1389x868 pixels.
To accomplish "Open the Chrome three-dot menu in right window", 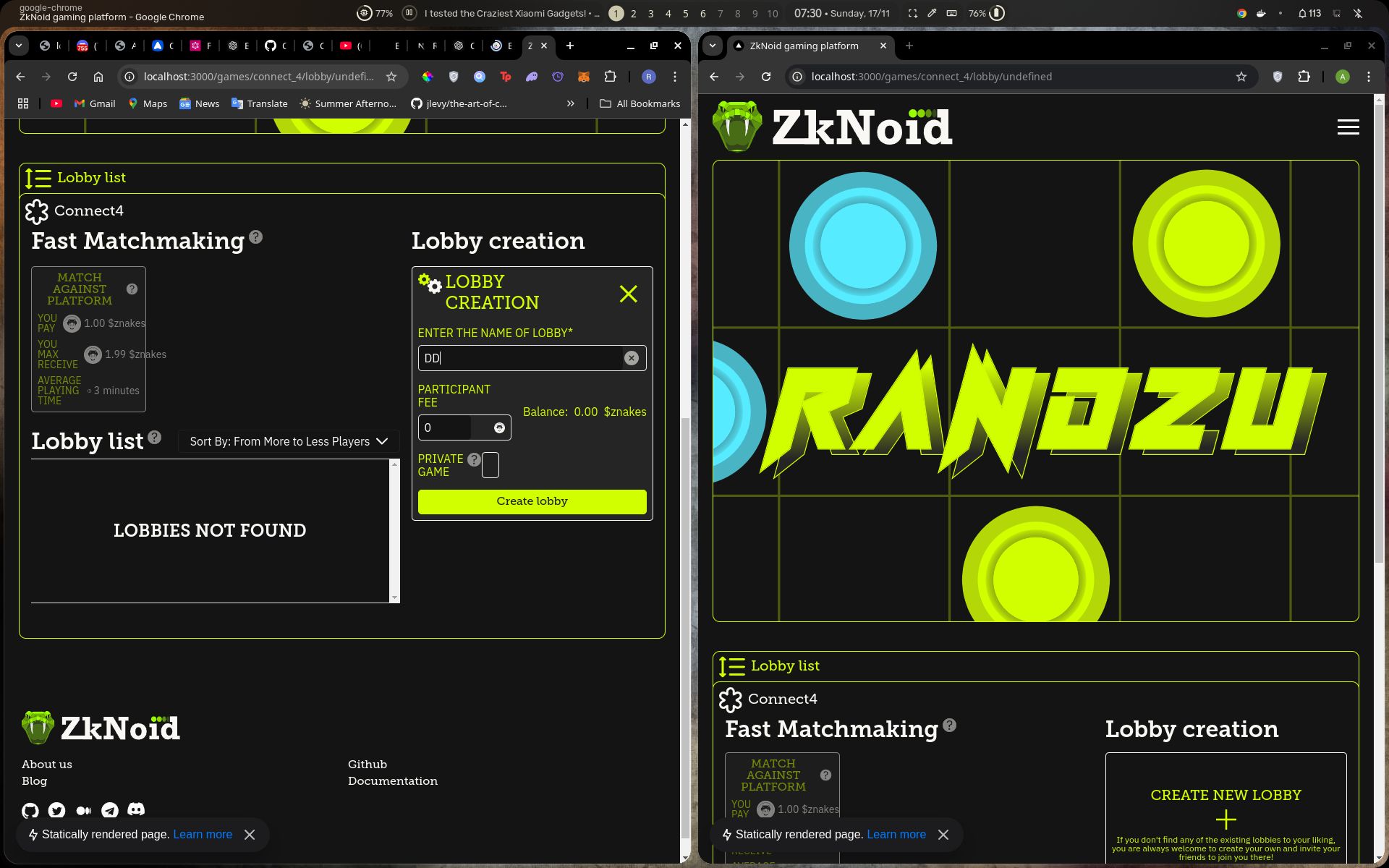I will coord(1369,77).
